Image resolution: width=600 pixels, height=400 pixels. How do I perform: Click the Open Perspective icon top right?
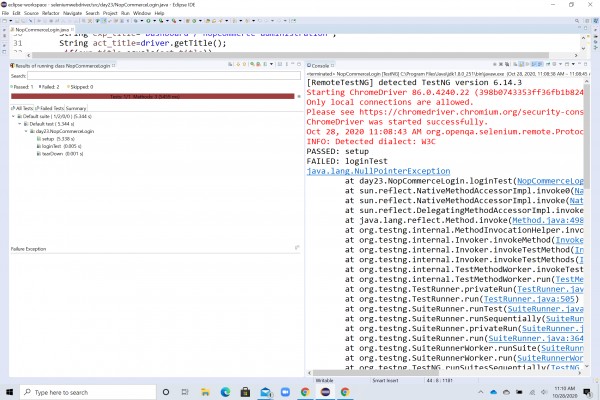(x=587, y=21)
